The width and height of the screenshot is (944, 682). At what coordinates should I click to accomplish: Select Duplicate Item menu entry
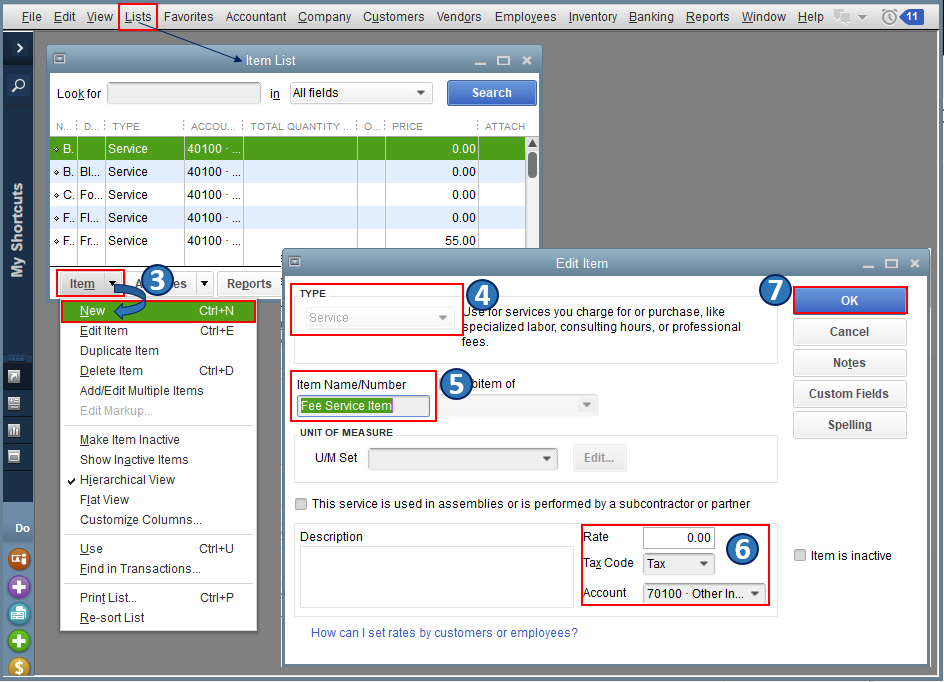[x=119, y=351]
